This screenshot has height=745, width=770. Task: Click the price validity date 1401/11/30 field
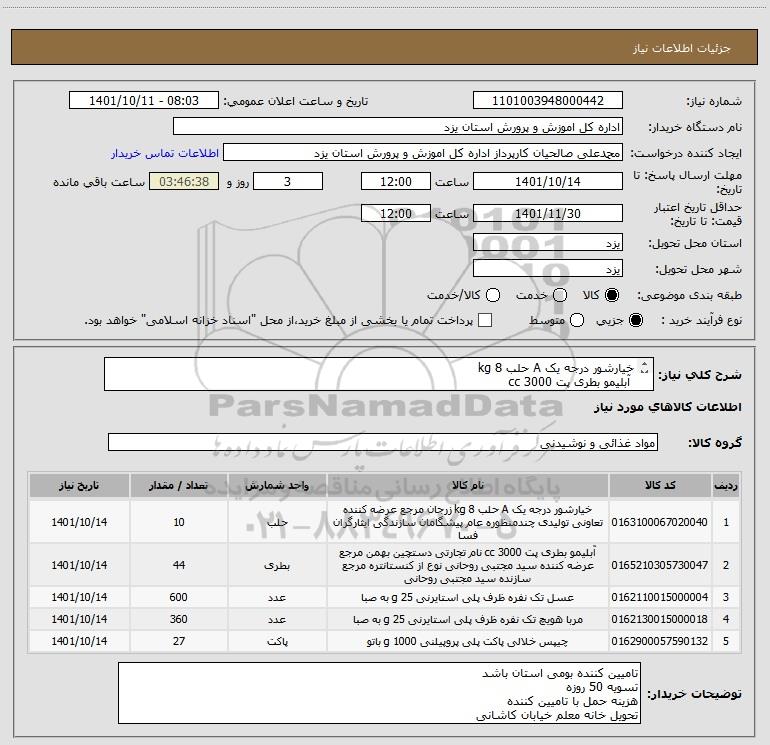(x=548, y=213)
